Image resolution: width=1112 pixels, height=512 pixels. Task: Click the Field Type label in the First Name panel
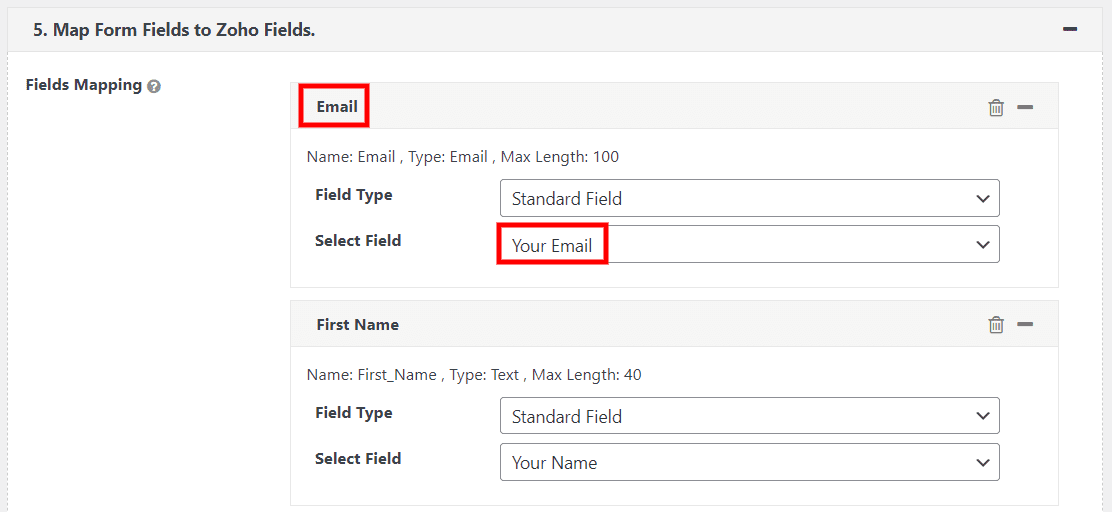point(353,412)
